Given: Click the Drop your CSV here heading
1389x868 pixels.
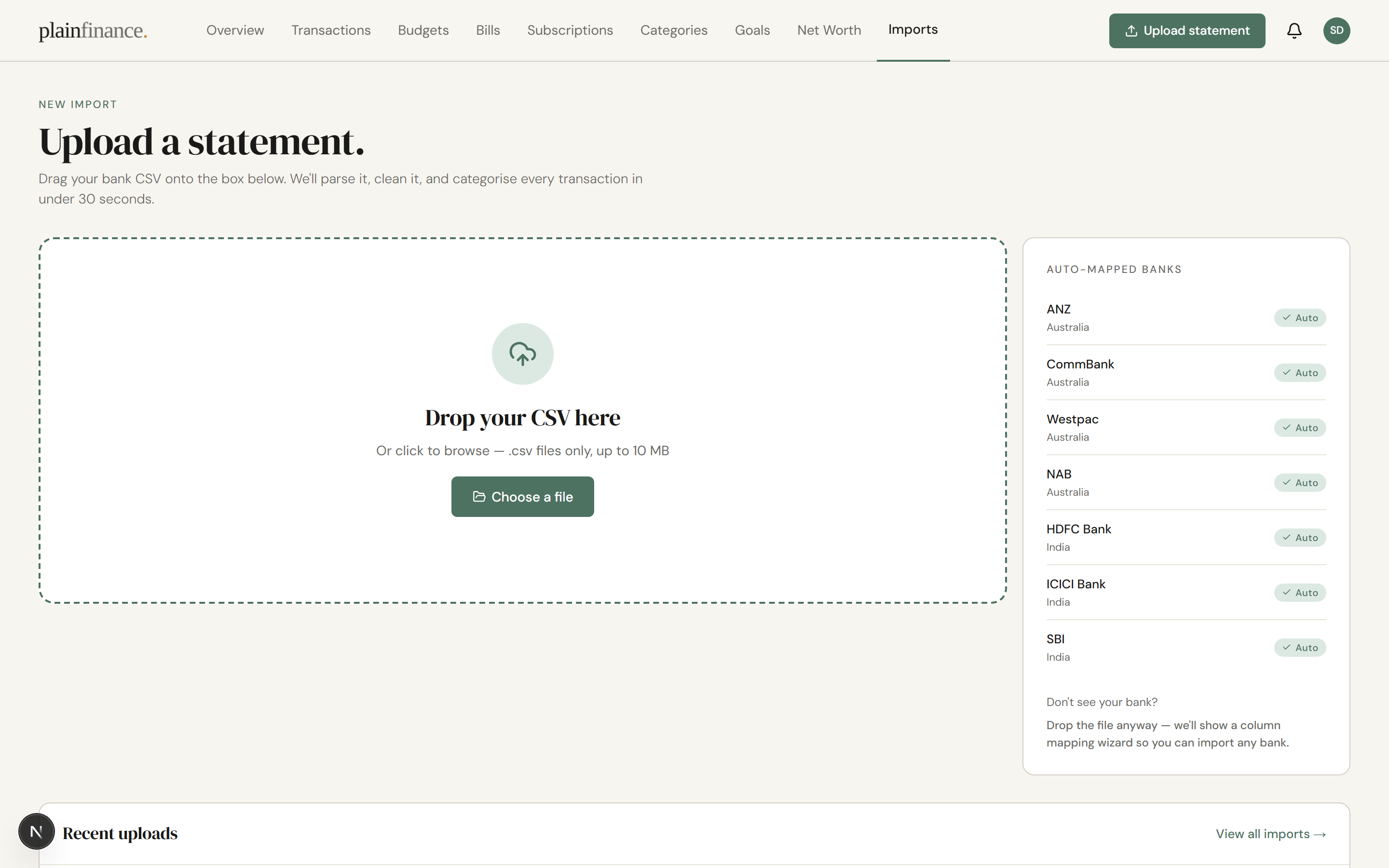Looking at the screenshot, I should (522, 418).
